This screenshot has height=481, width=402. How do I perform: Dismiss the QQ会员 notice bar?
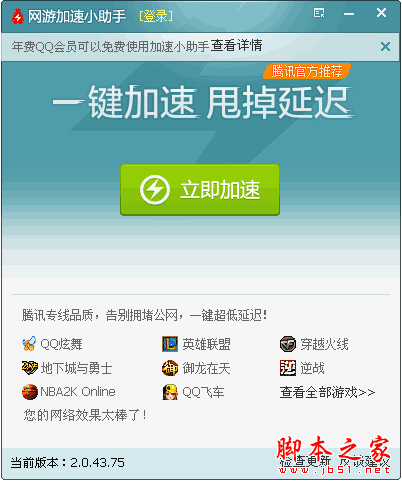[x=385, y=46]
